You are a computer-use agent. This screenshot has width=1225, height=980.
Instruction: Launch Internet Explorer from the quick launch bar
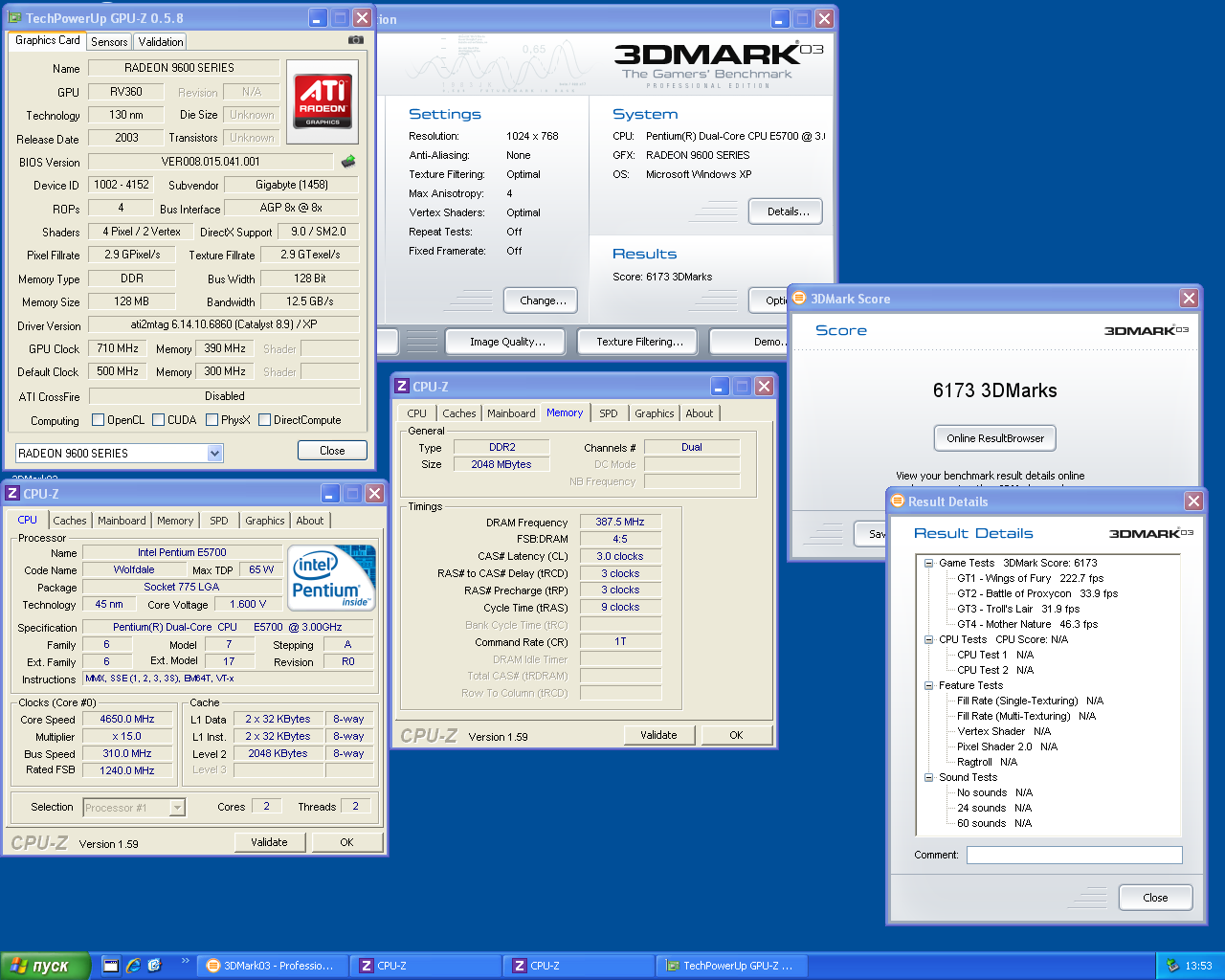click(133, 966)
